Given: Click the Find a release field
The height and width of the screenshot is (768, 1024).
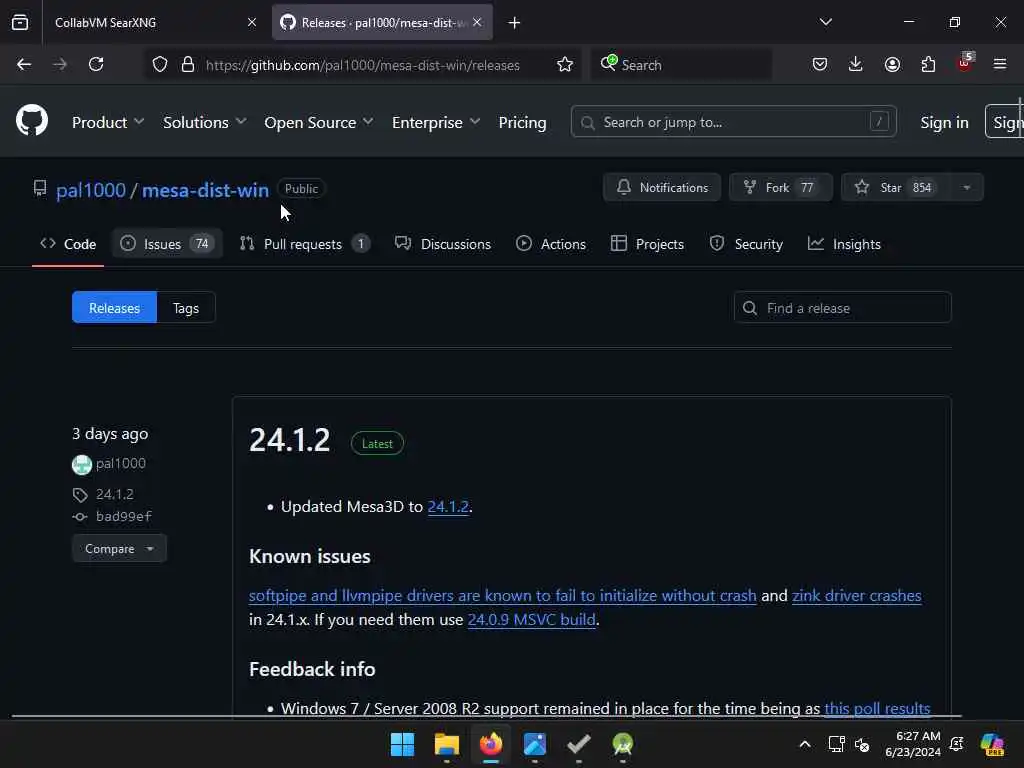Looking at the screenshot, I should point(842,308).
